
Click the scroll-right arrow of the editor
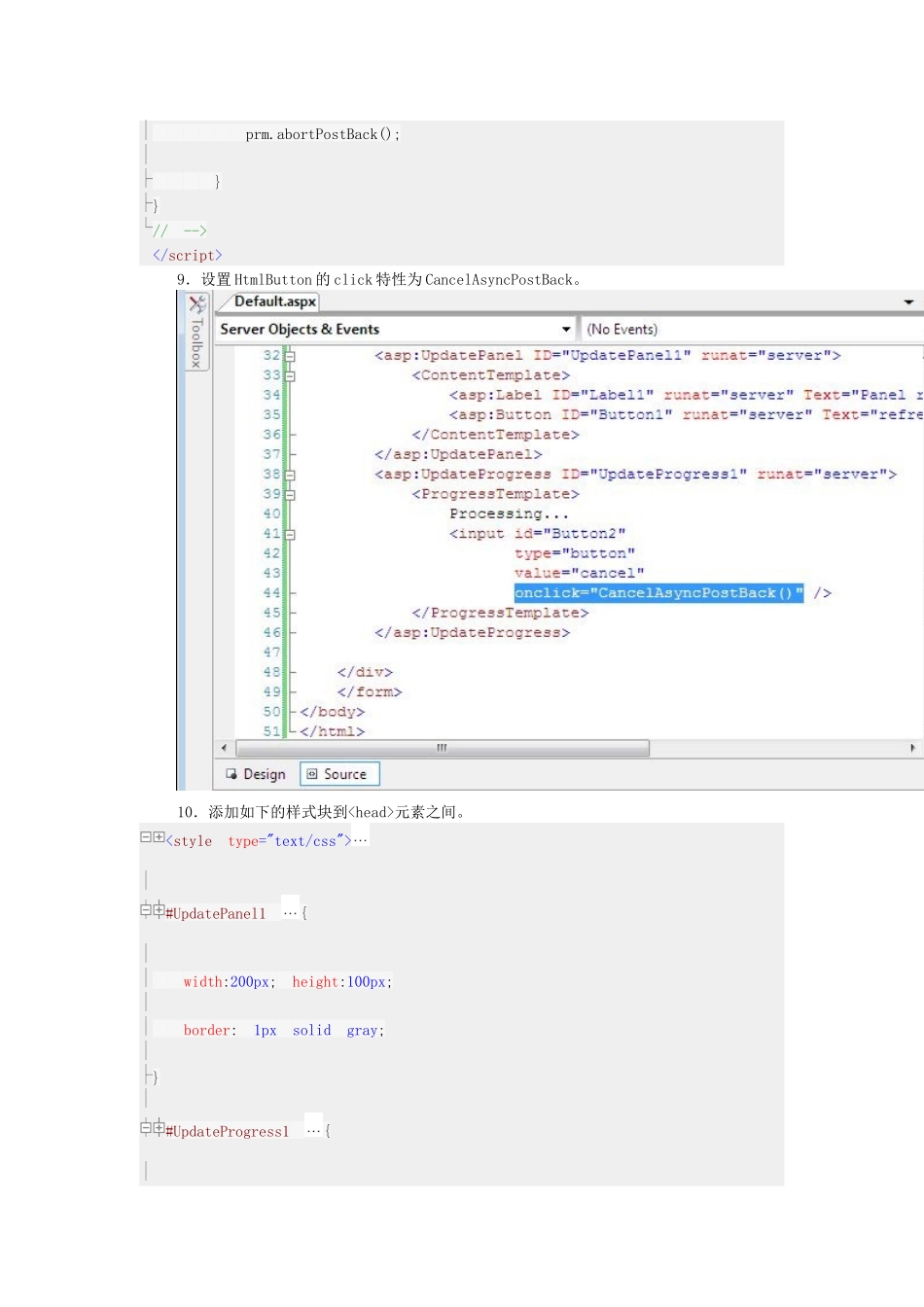coord(912,748)
